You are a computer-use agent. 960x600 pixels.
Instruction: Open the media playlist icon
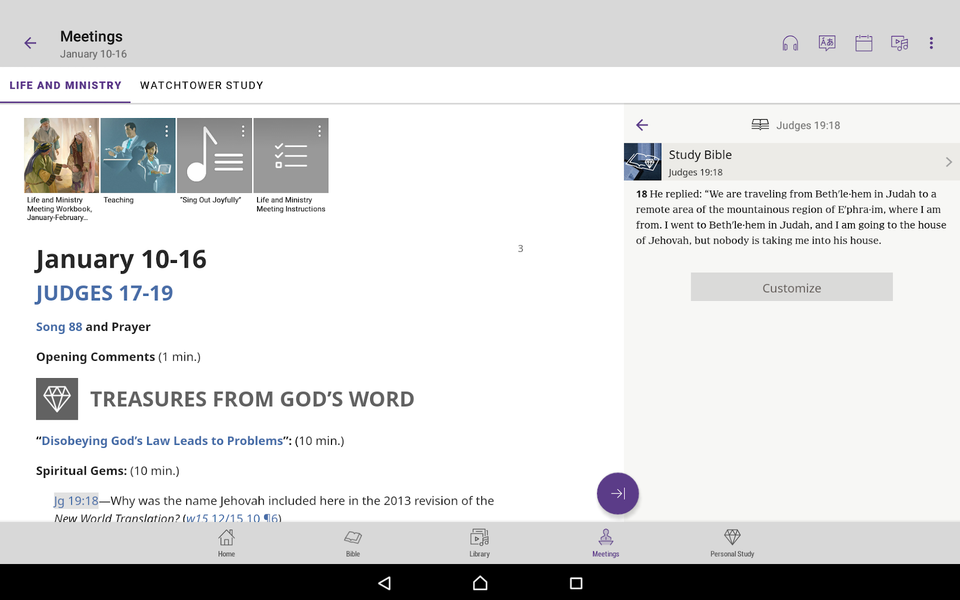coord(900,43)
